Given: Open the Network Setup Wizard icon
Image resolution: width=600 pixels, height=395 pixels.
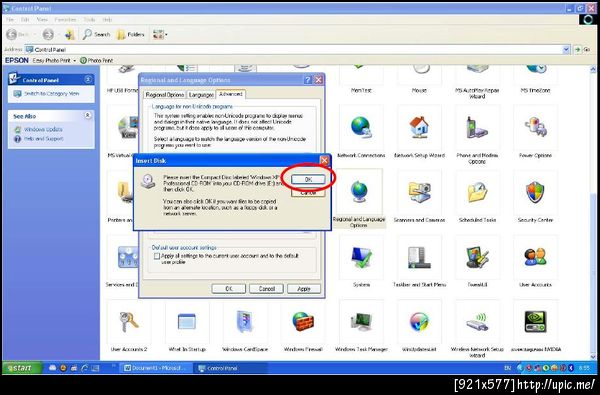Looking at the screenshot, I should (x=419, y=128).
